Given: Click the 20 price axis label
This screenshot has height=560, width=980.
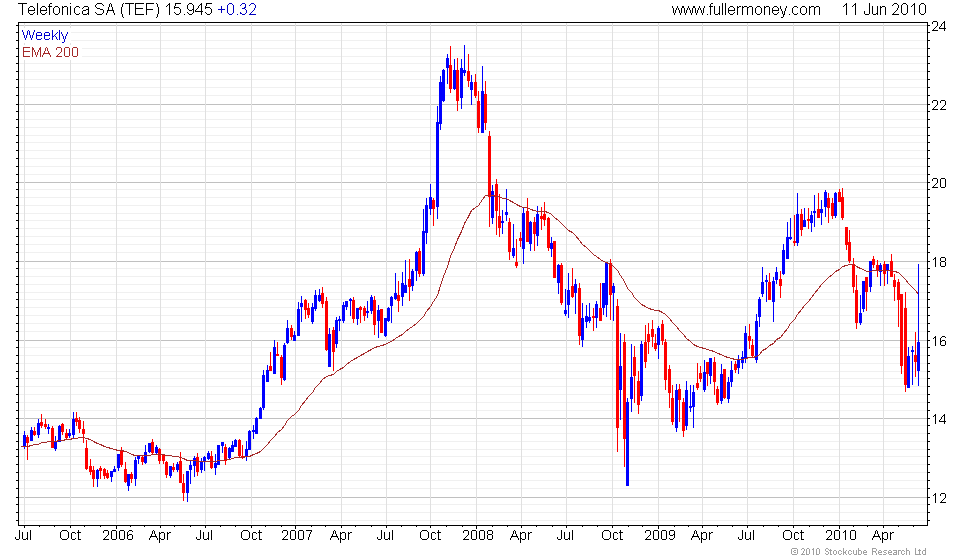Looking at the screenshot, I should pos(939,183).
